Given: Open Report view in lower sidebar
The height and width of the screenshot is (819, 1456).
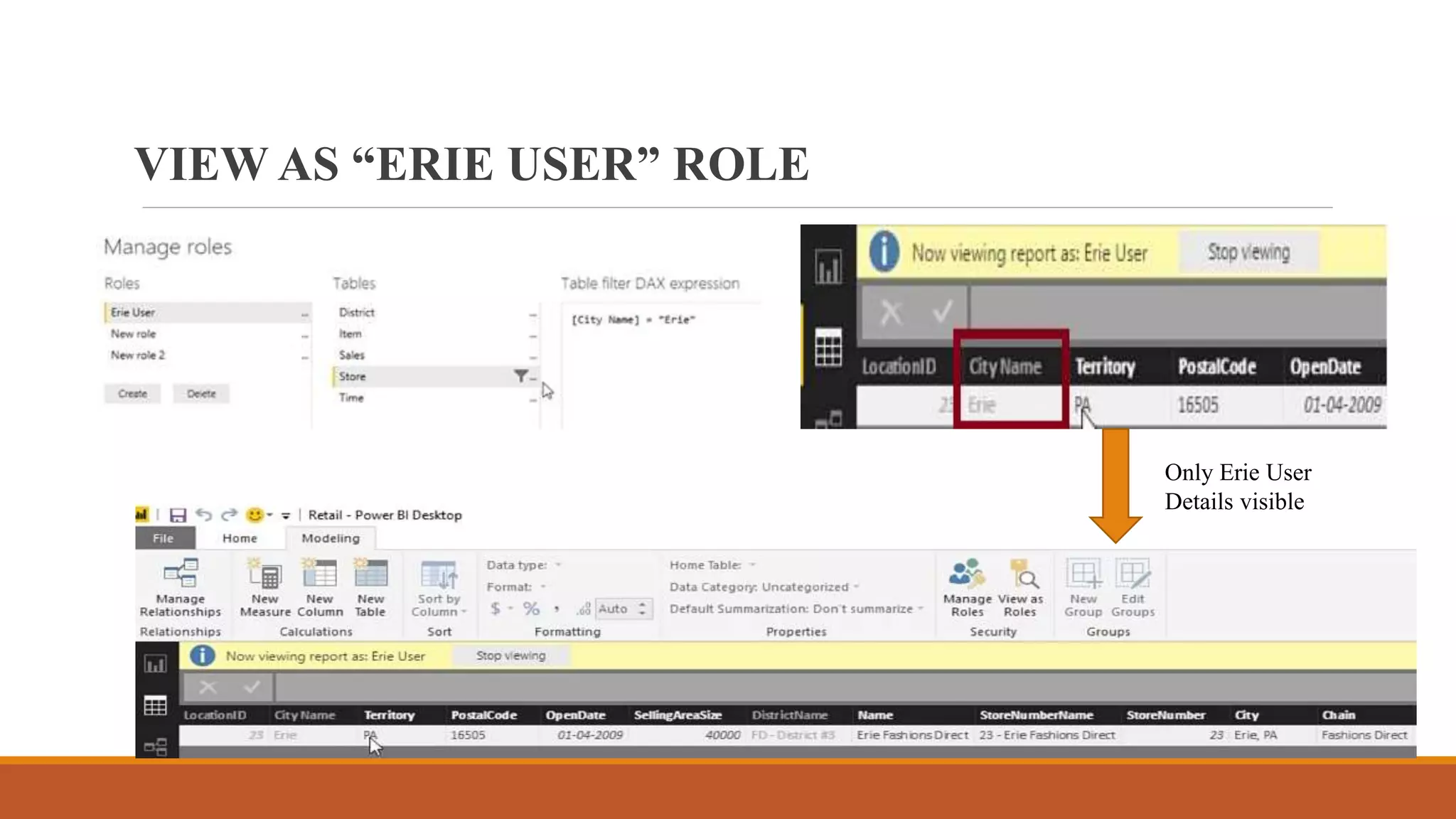Looking at the screenshot, I should pyautogui.click(x=155, y=664).
